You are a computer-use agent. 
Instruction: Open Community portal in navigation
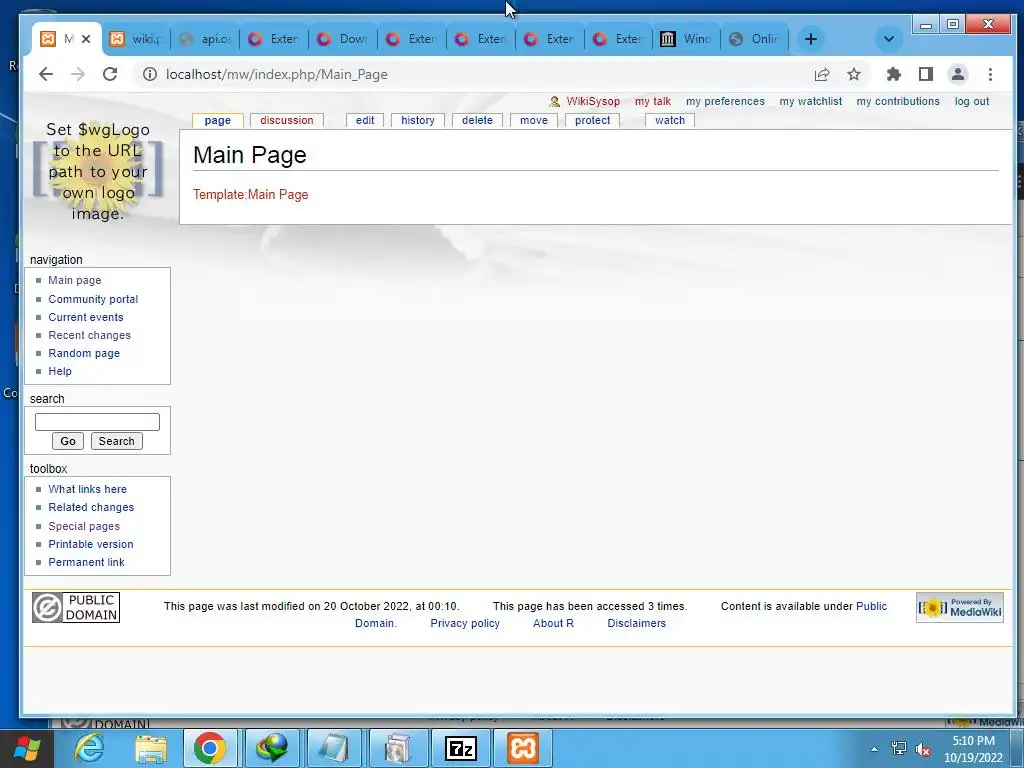[93, 299]
